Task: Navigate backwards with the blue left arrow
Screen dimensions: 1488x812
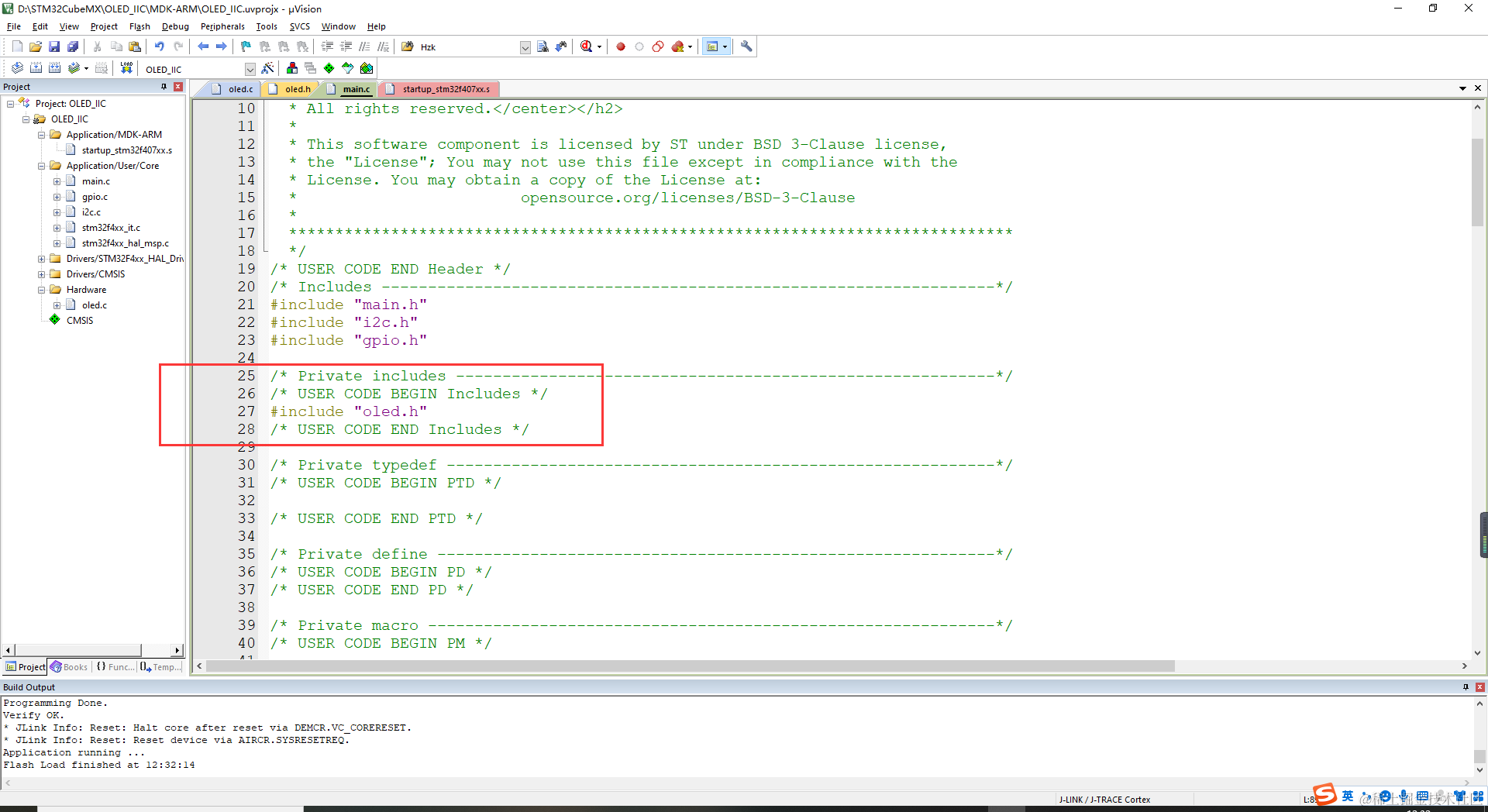Action: 203,46
